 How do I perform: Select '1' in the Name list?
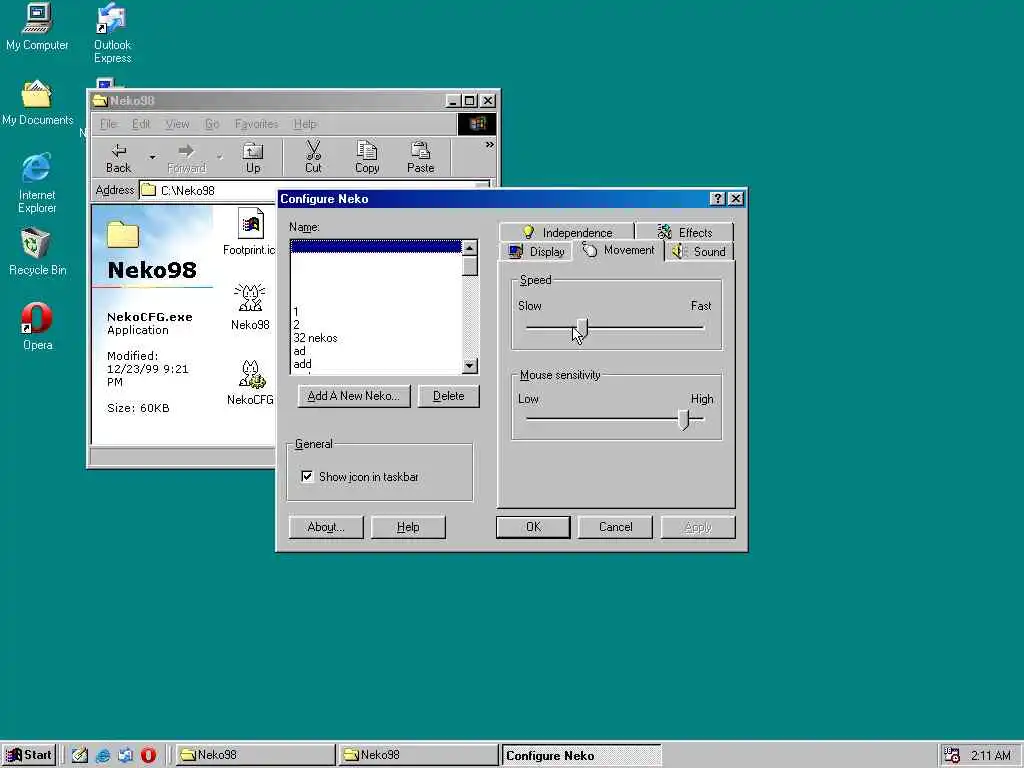(x=376, y=312)
